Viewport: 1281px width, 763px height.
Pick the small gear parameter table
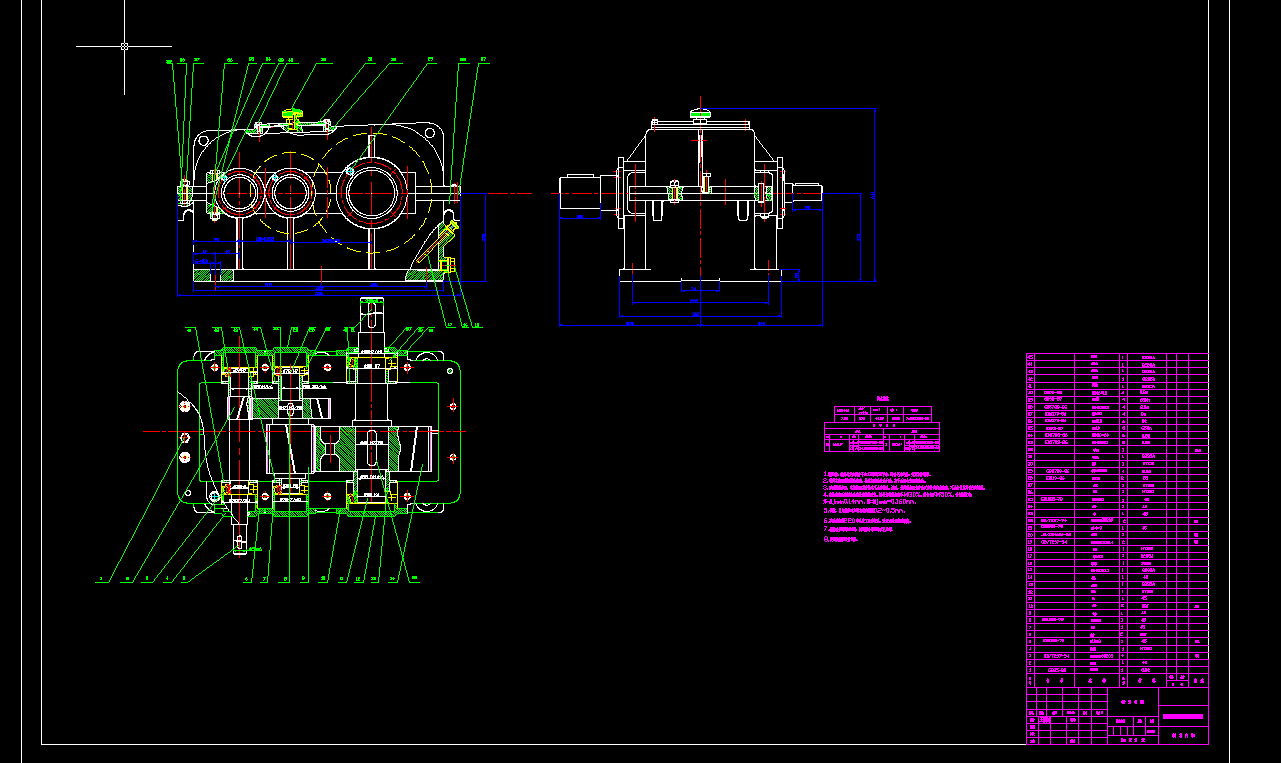(x=882, y=428)
